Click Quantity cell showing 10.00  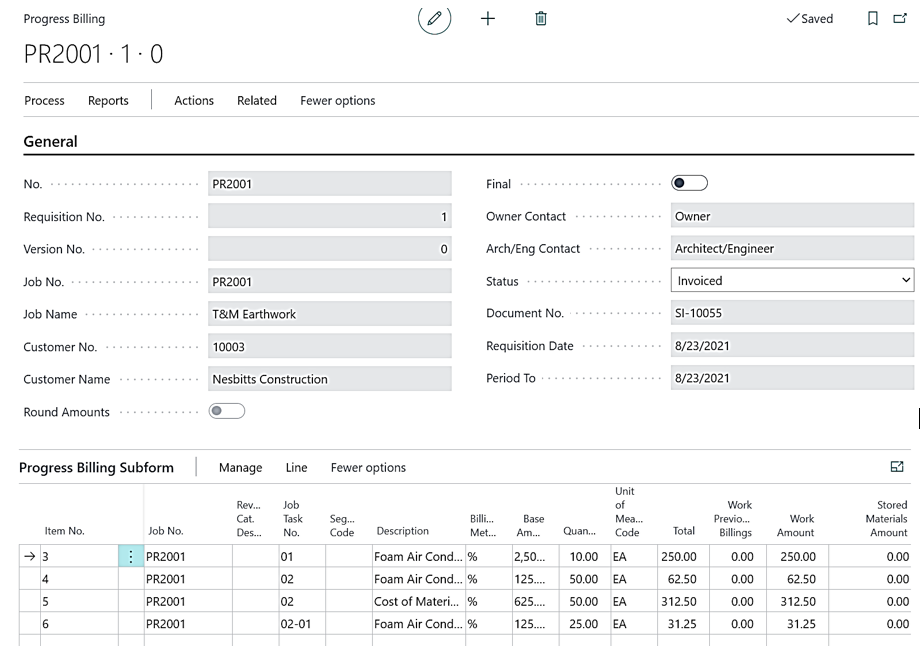pos(584,556)
